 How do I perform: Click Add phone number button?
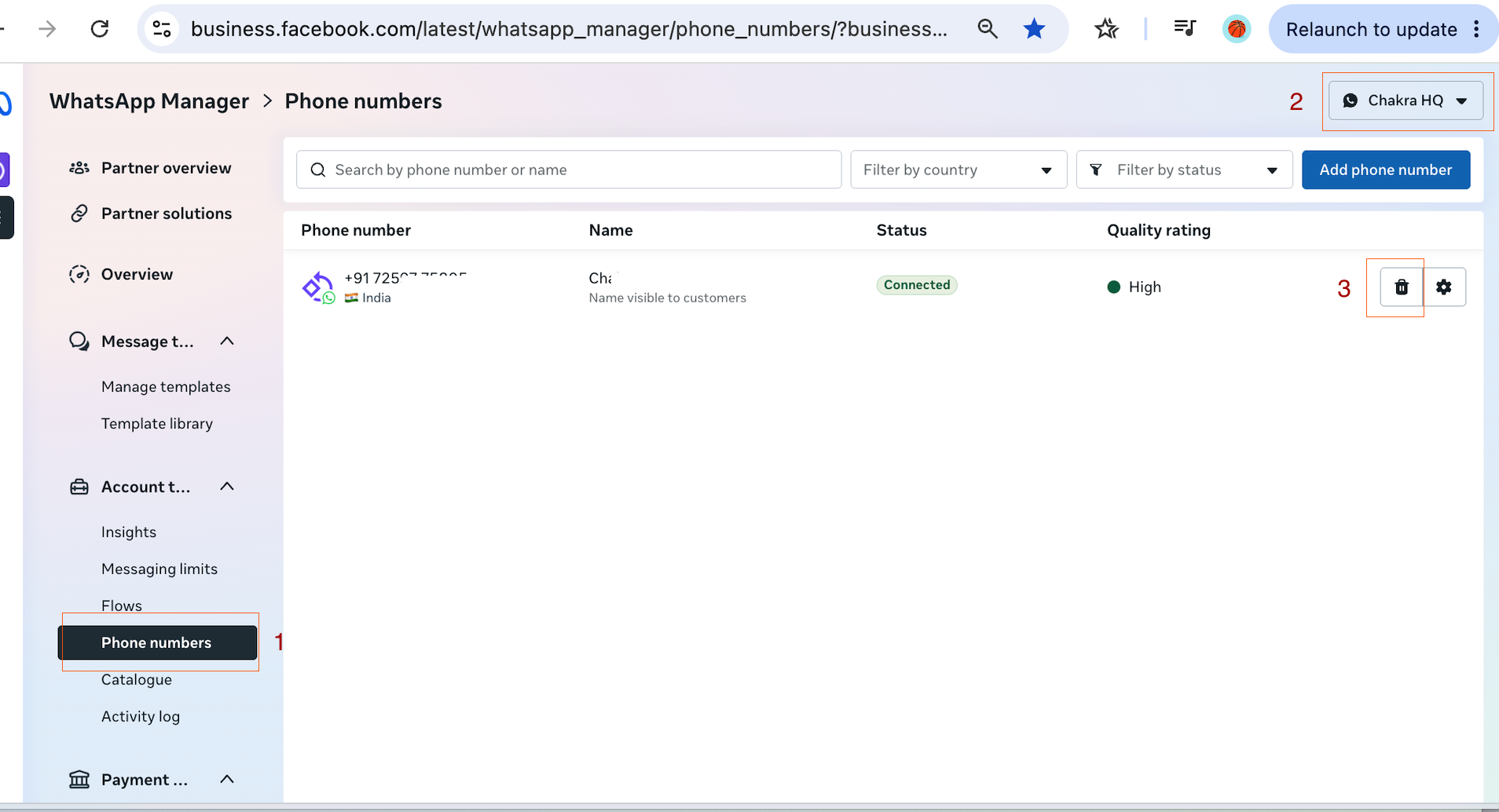[1386, 170]
